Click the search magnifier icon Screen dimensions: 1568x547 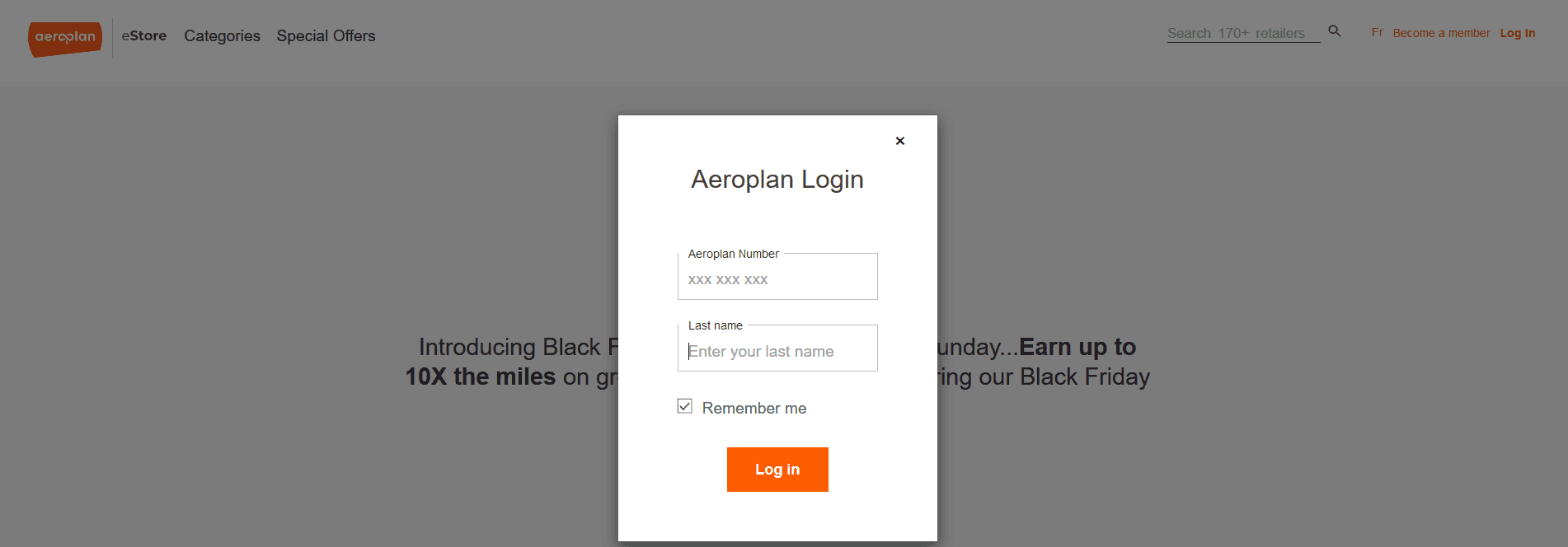[x=1335, y=31]
